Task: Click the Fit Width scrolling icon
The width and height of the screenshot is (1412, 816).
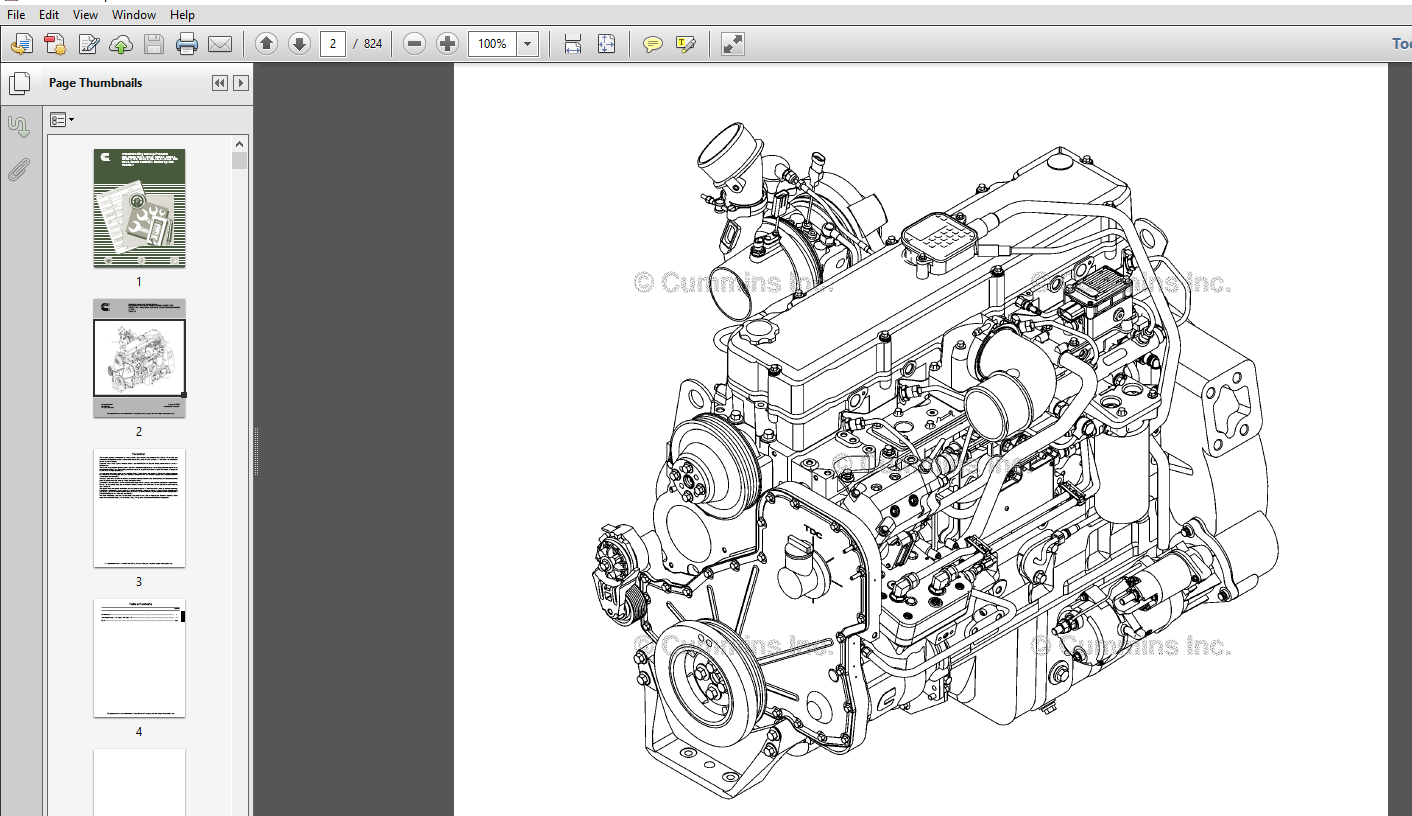Action: [x=573, y=44]
